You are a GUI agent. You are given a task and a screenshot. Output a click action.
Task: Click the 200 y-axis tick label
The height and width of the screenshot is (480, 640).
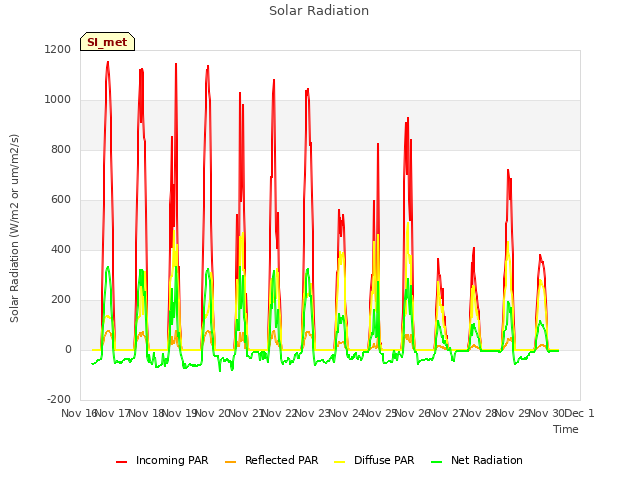(61, 300)
